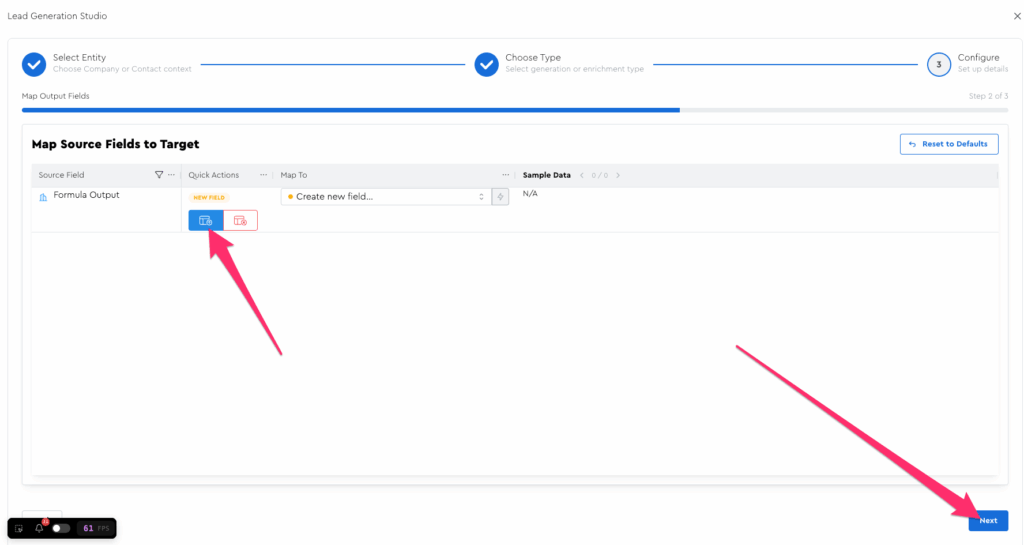Click the red remove-field quick action icon
Viewport: 1024px width, 545px height.
tap(240, 220)
